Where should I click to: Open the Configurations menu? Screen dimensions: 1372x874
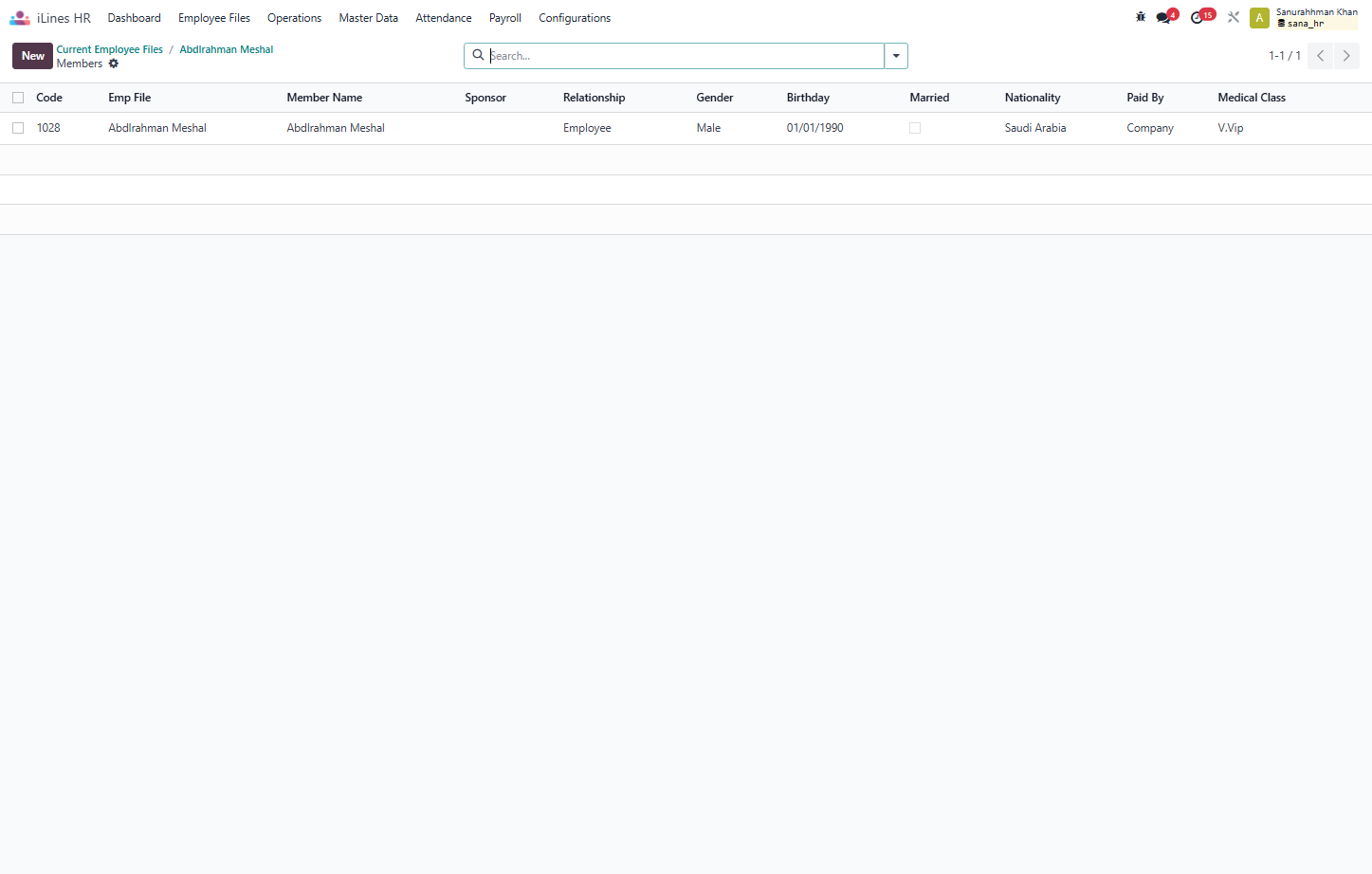(x=575, y=18)
